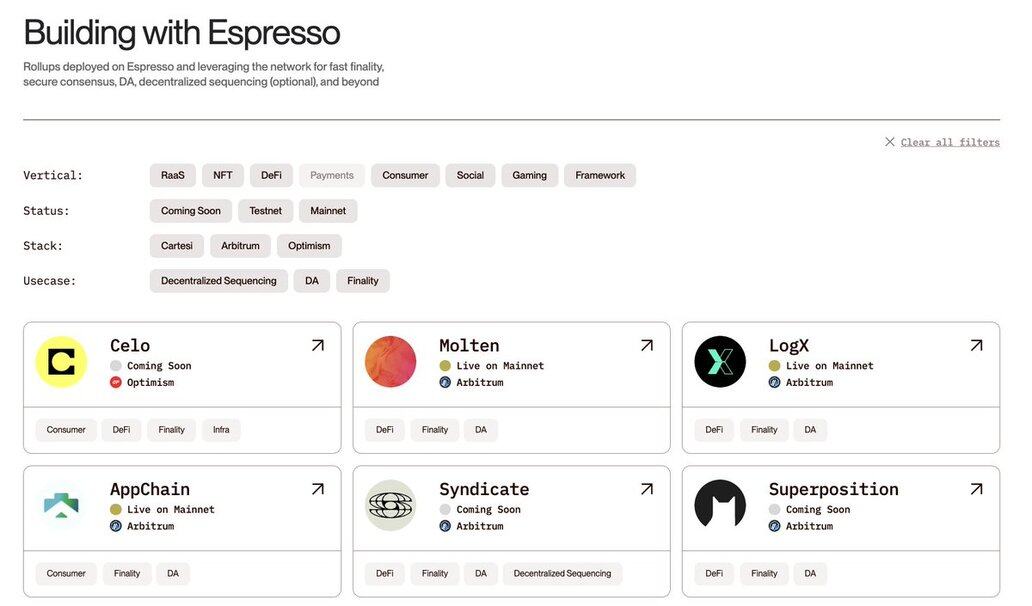Screen dimensions: 1032x606
Task: Open the Molten project title
Action: [x=469, y=346]
